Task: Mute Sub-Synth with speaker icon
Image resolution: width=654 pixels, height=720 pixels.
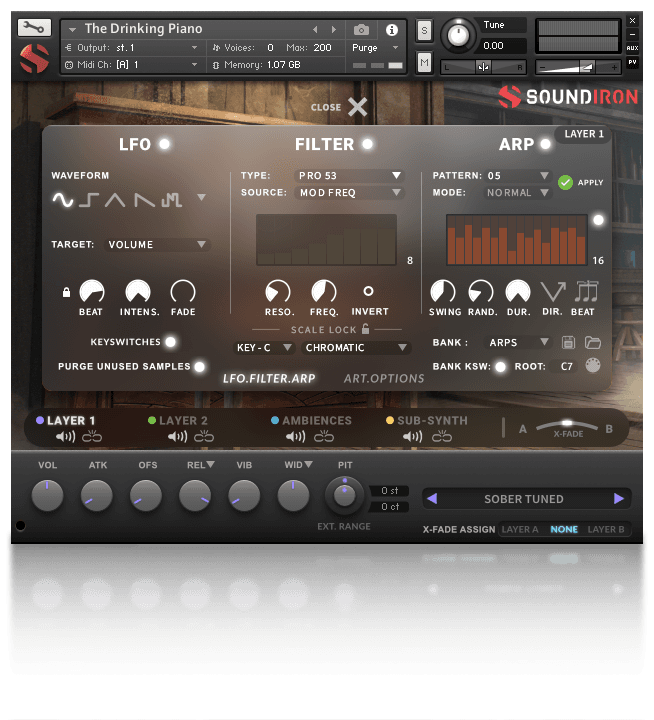Action: tap(412, 436)
